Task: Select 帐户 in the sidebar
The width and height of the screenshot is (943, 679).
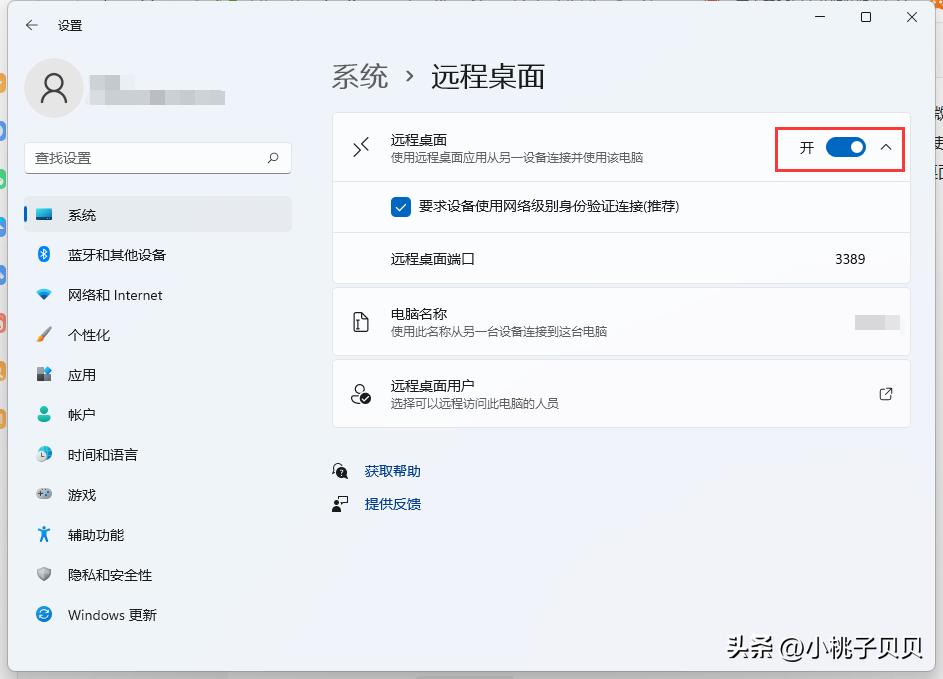Action: (83, 415)
